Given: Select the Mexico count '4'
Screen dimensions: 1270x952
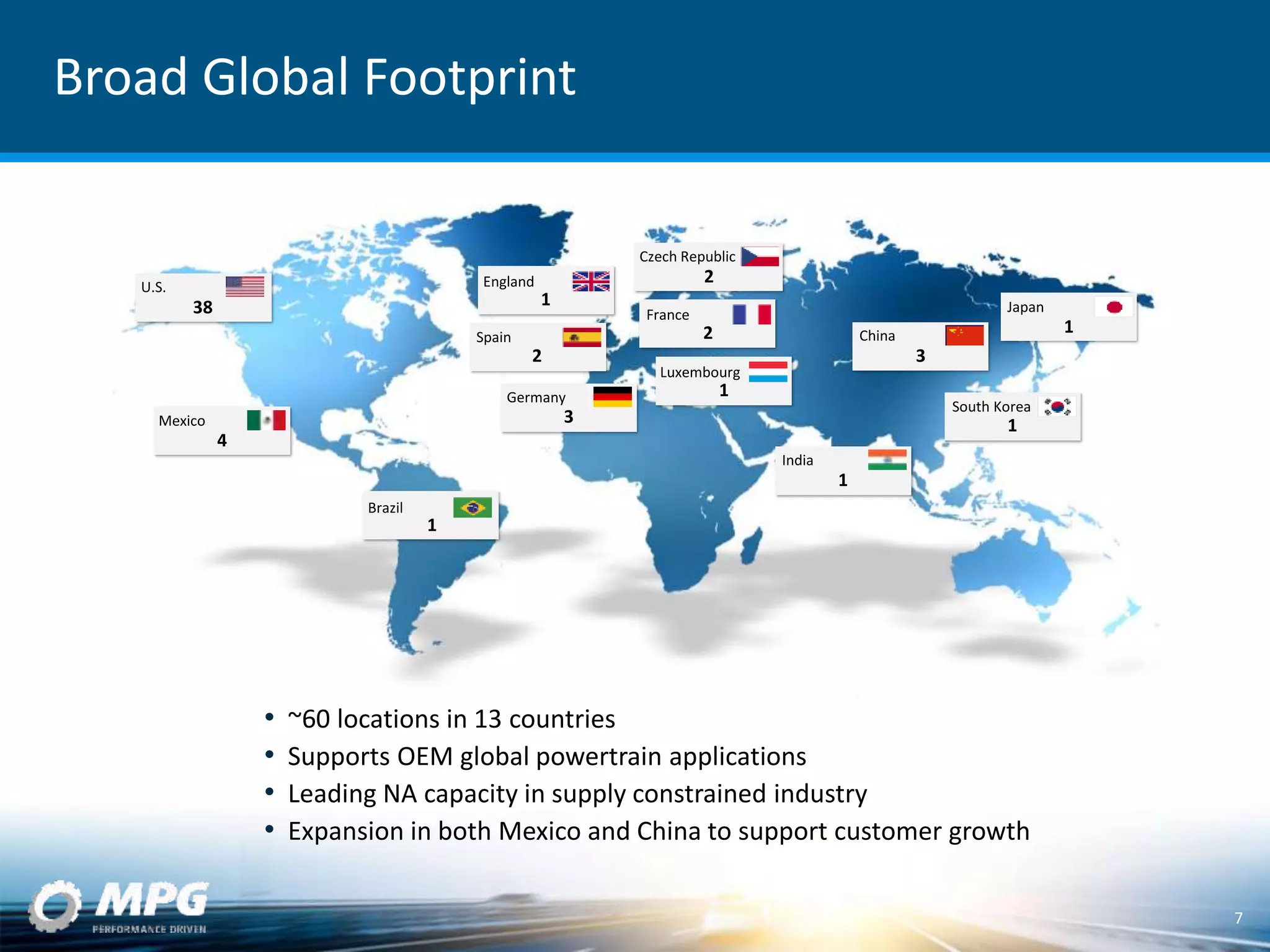Looking at the screenshot, I should [x=222, y=441].
